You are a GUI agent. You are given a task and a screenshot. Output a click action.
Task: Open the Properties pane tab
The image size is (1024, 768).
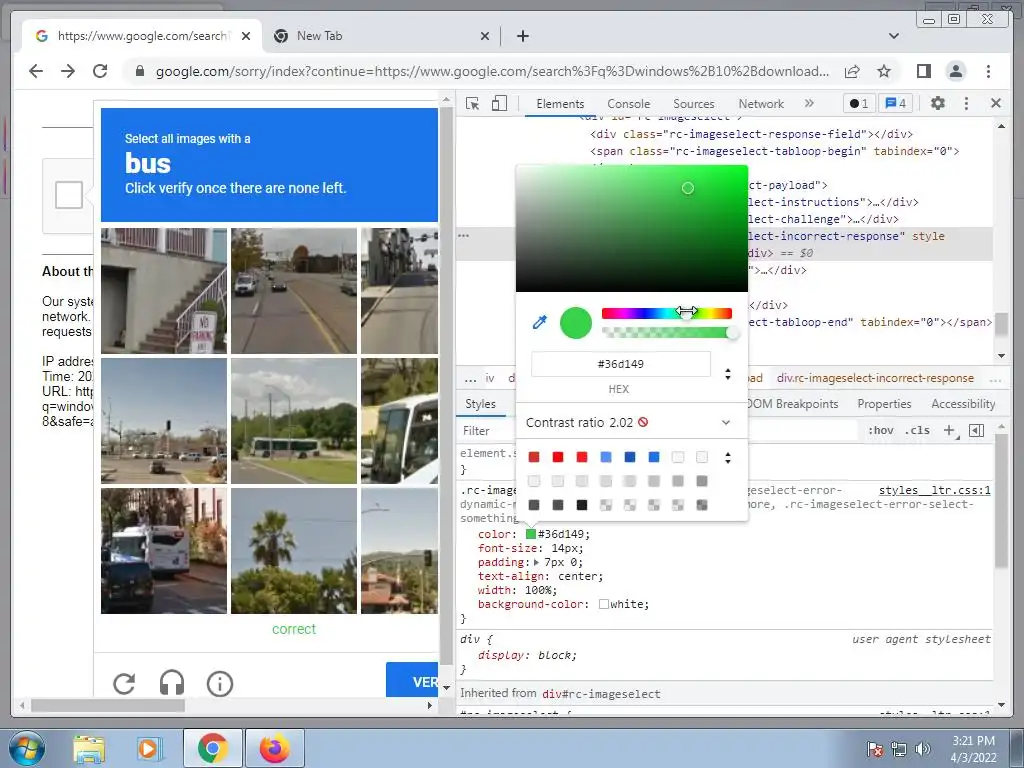(x=884, y=404)
